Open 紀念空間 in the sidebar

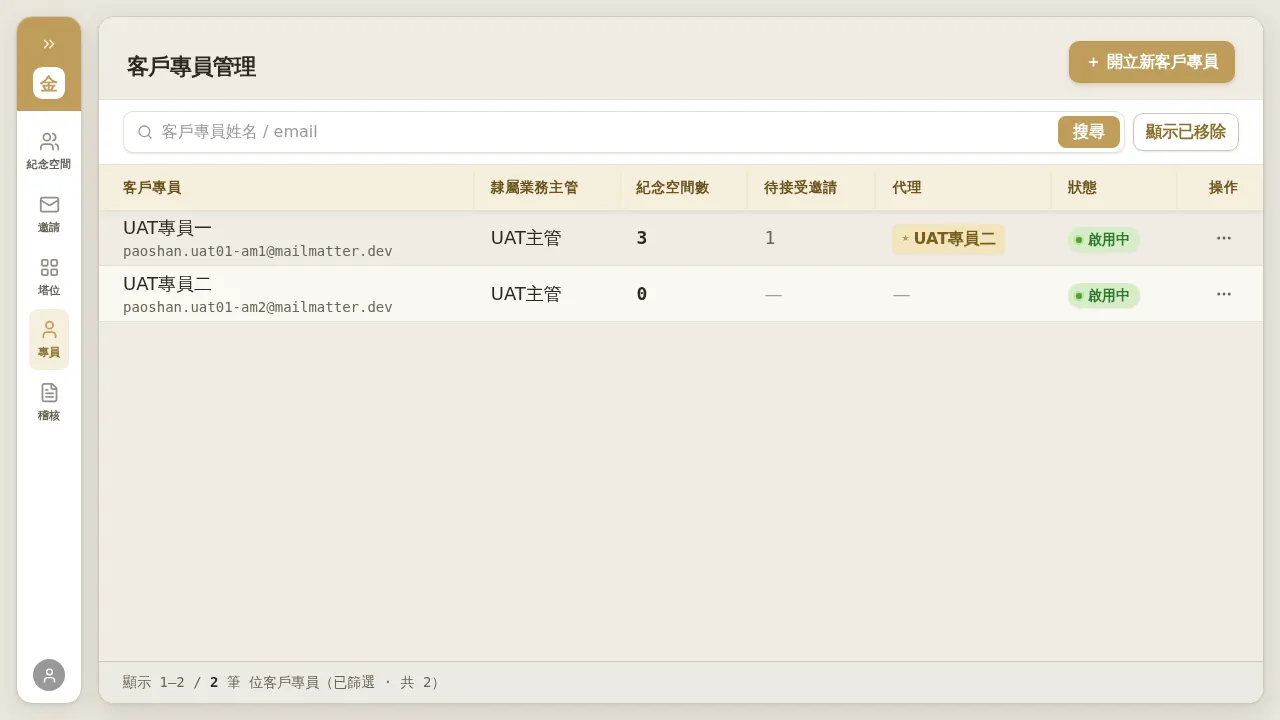click(49, 151)
